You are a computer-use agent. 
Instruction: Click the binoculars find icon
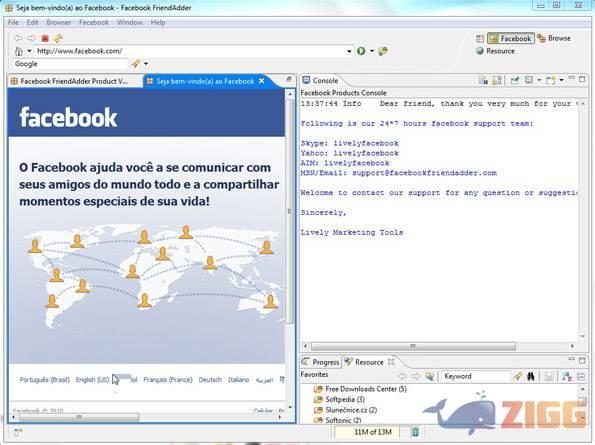point(531,376)
